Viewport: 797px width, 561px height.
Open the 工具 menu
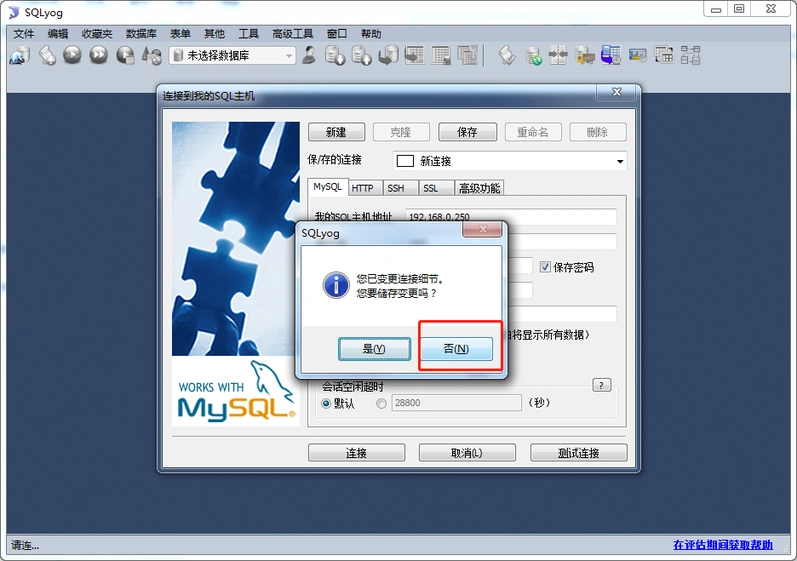248,34
